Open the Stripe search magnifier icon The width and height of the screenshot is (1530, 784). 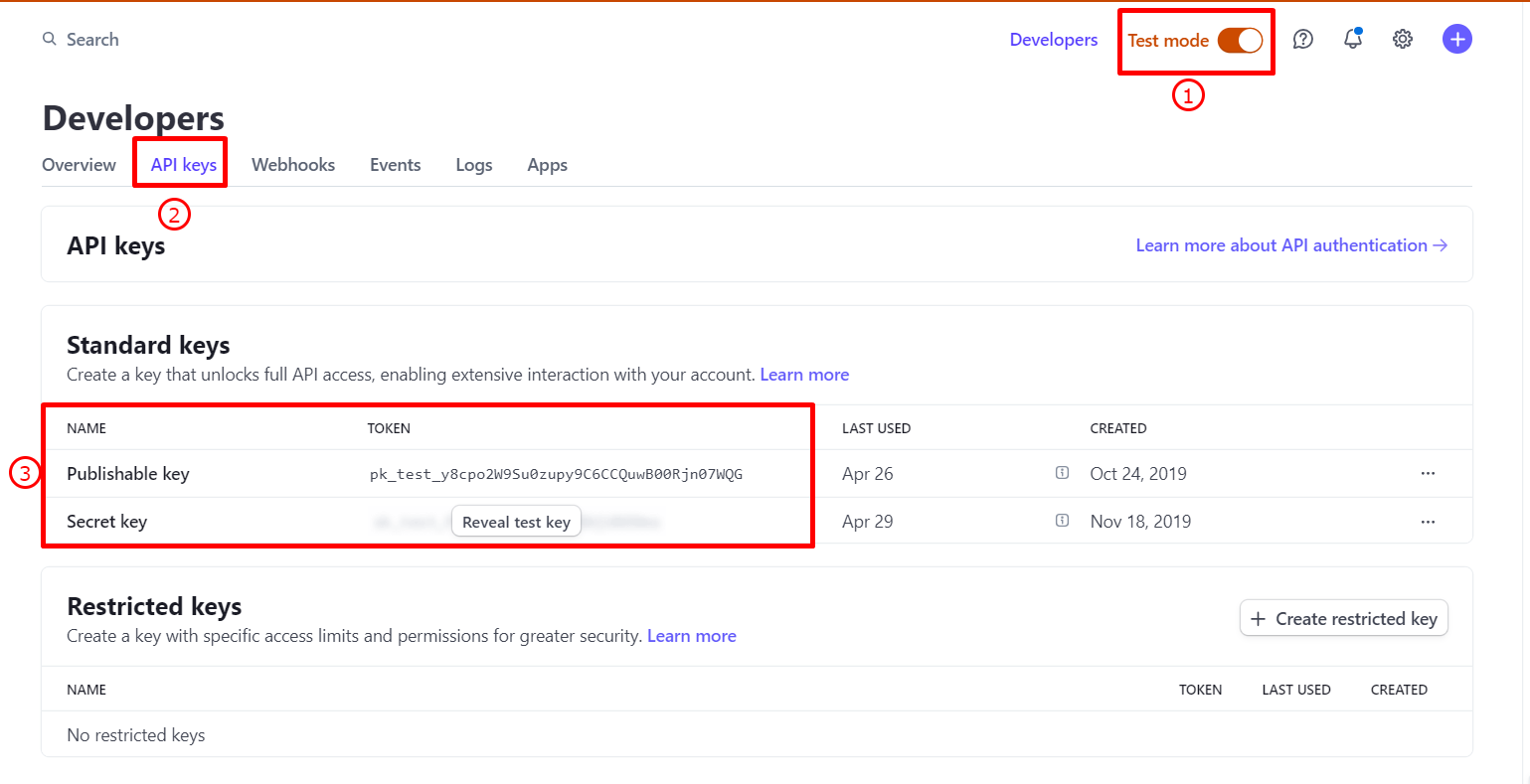click(49, 38)
